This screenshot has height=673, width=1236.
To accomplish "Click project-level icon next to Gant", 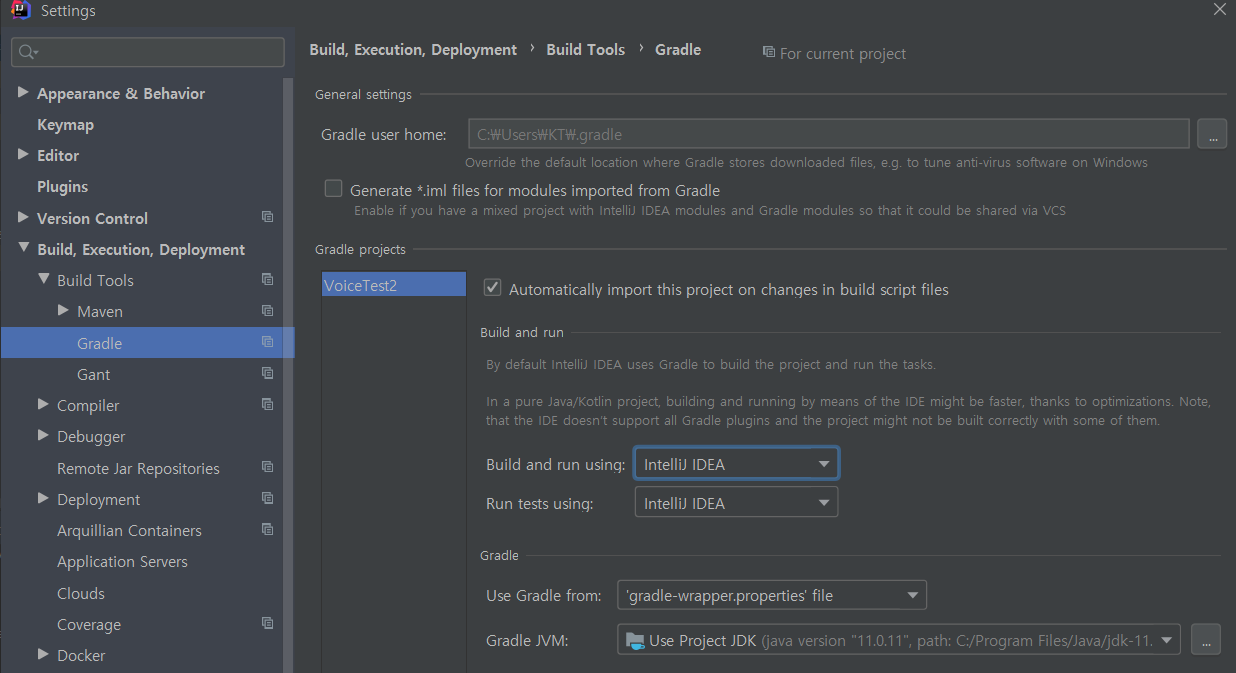I will click(x=267, y=373).
